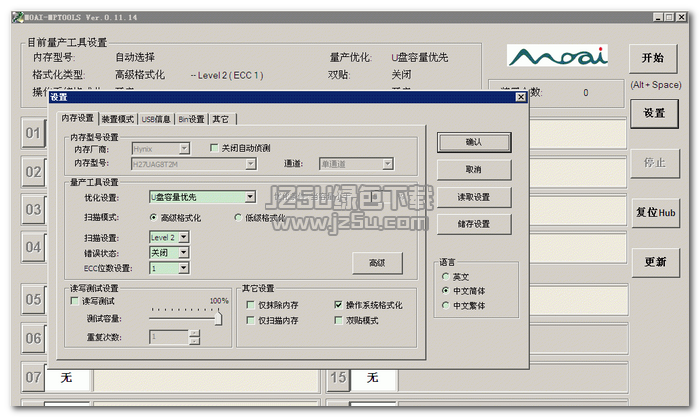700x417 pixels.
Task: Click the '-- Level 2 ( ECC 1 )' text
Action: point(227,75)
